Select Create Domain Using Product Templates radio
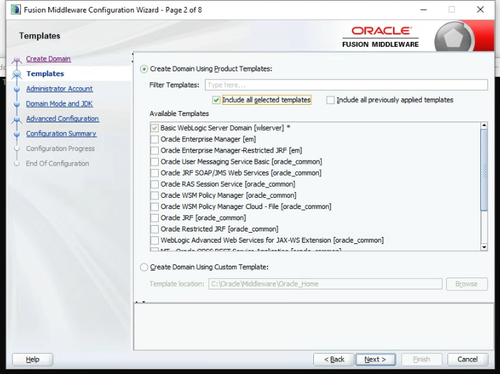This screenshot has width=500, height=374. point(144,69)
